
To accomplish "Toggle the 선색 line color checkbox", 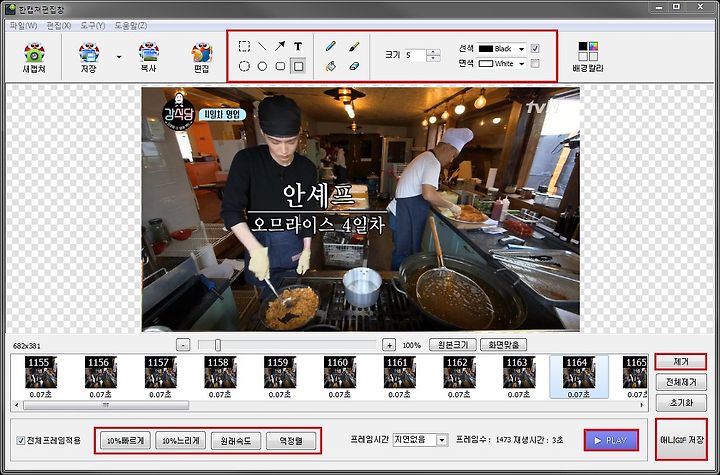I will (535, 48).
